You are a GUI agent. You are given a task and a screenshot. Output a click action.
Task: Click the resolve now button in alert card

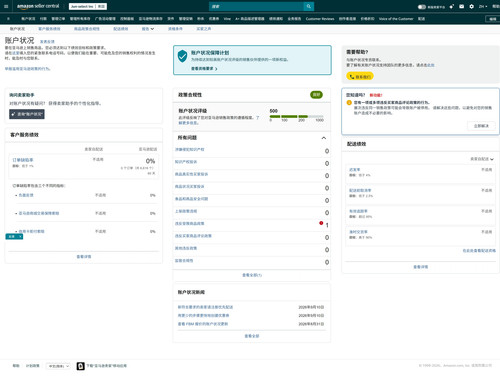pos(481,126)
